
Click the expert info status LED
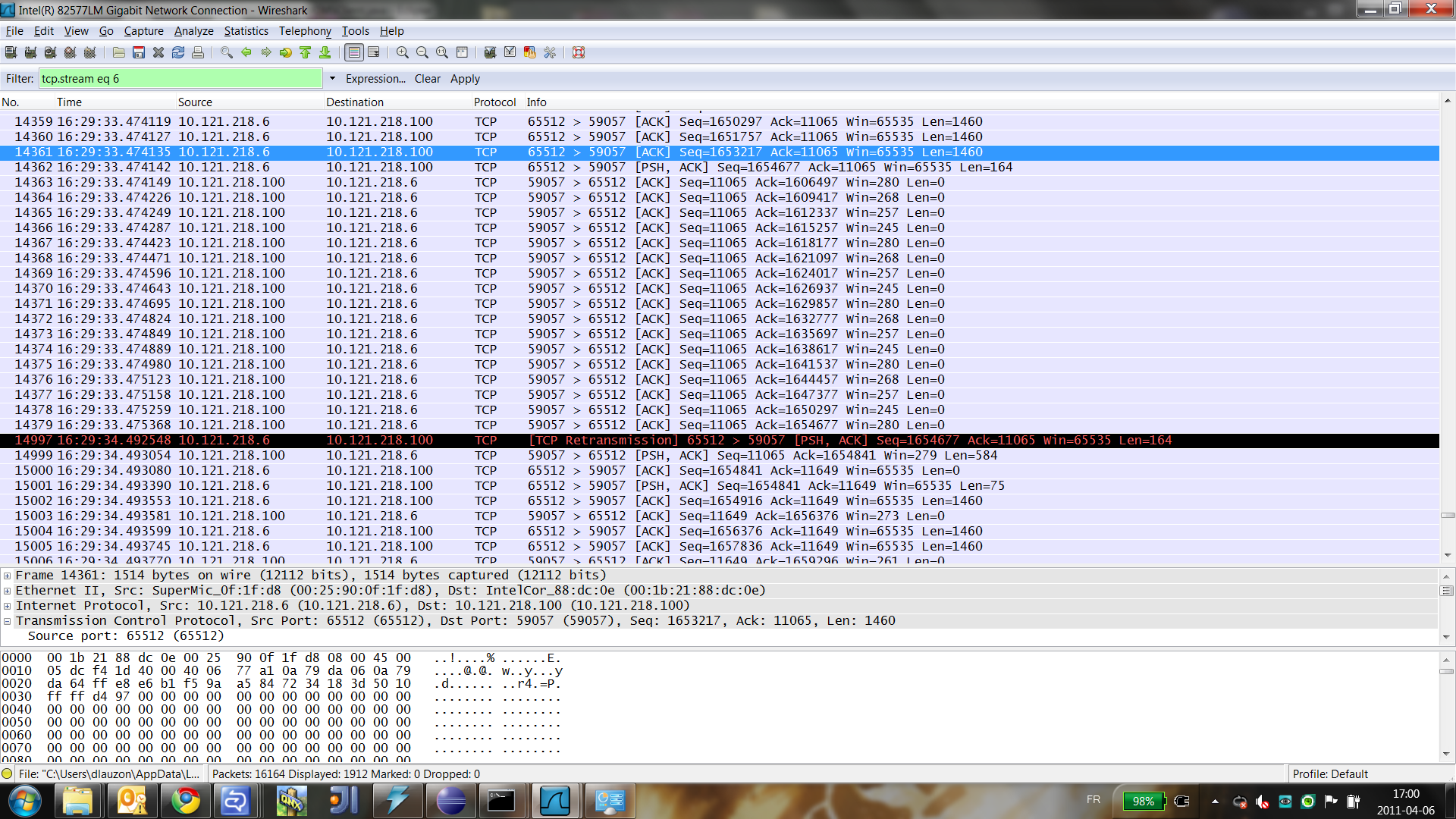point(8,774)
